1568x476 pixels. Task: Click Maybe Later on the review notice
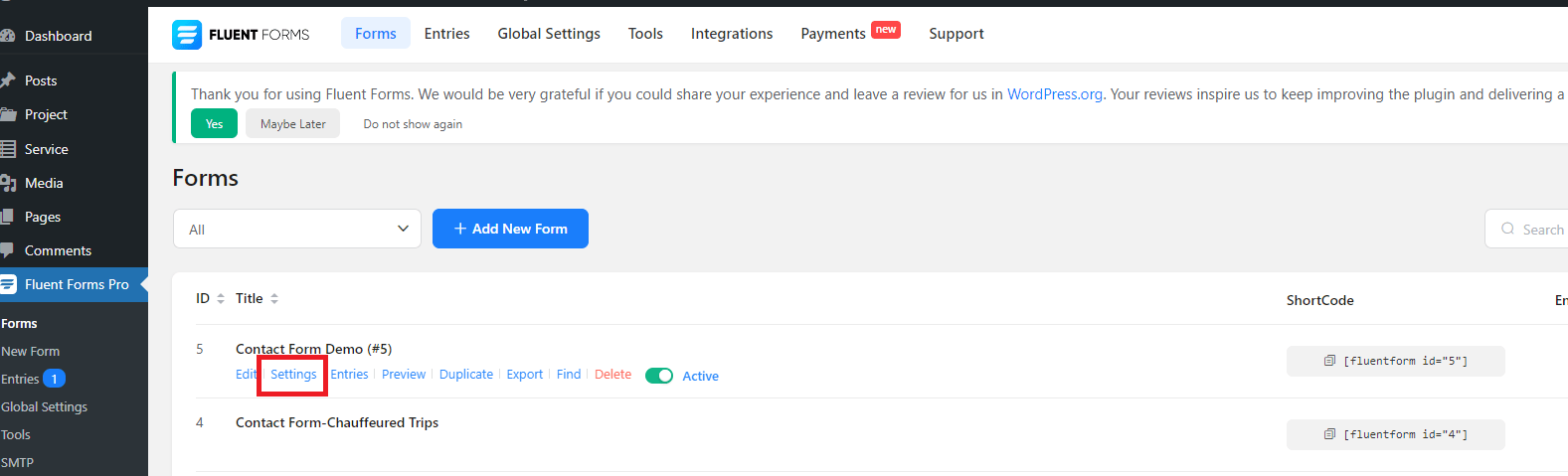click(293, 123)
